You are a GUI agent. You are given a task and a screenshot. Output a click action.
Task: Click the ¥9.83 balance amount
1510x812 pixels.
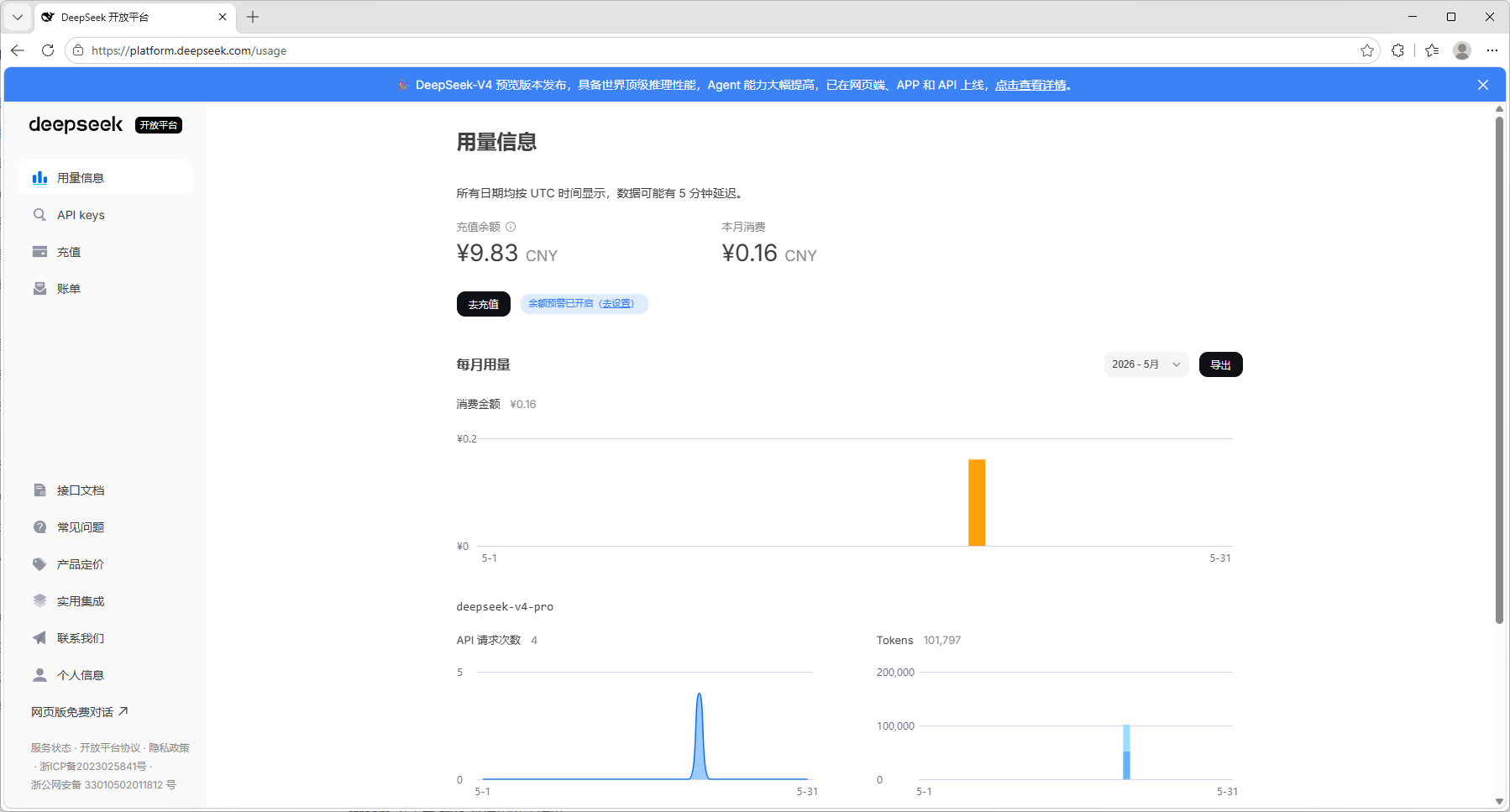[487, 253]
